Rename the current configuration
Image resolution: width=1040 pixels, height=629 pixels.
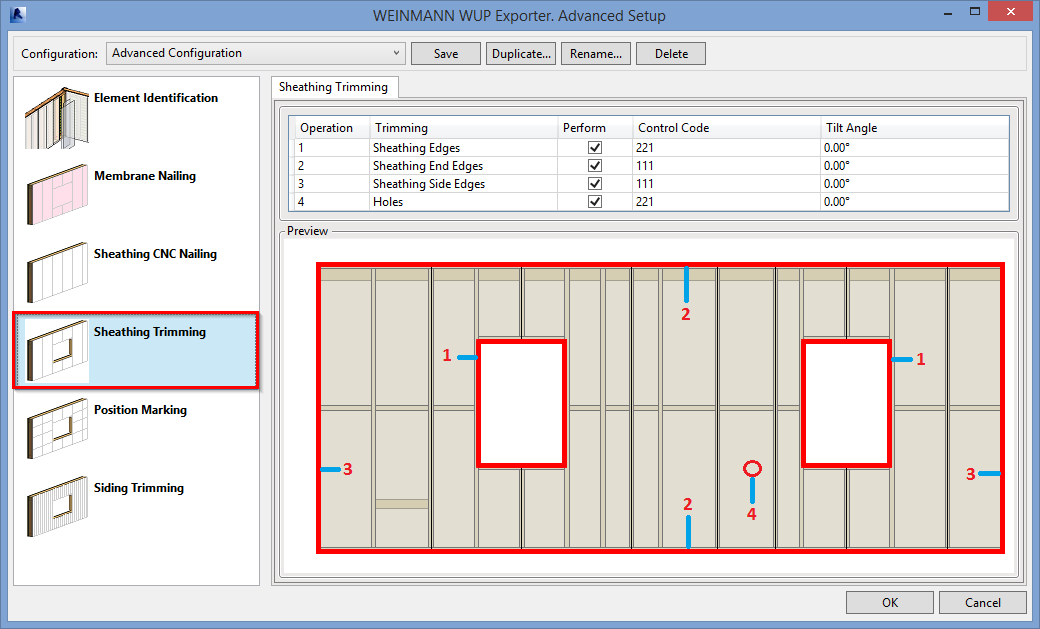[595, 53]
